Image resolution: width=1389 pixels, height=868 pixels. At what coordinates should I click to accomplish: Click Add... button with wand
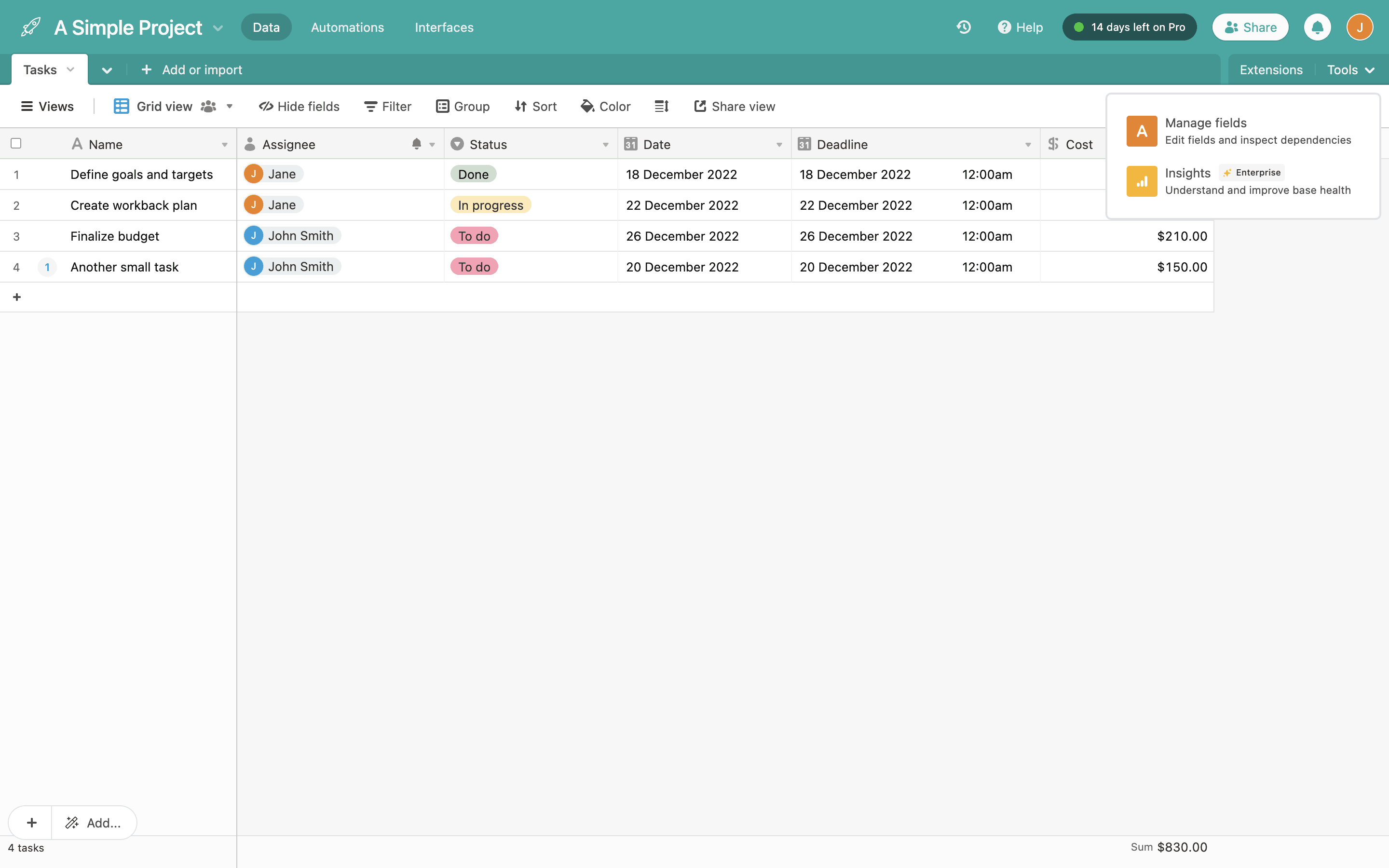click(x=94, y=823)
